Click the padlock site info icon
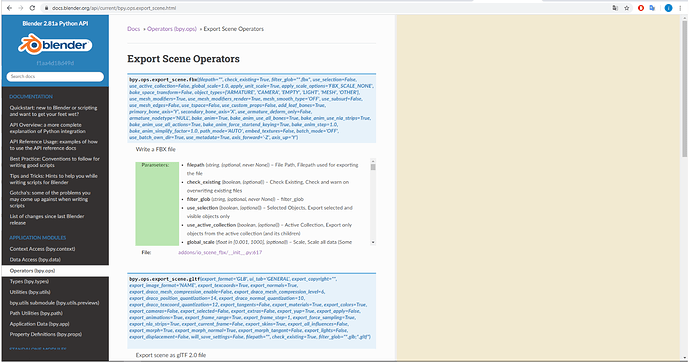This screenshot has width=690, height=363. (46, 8)
